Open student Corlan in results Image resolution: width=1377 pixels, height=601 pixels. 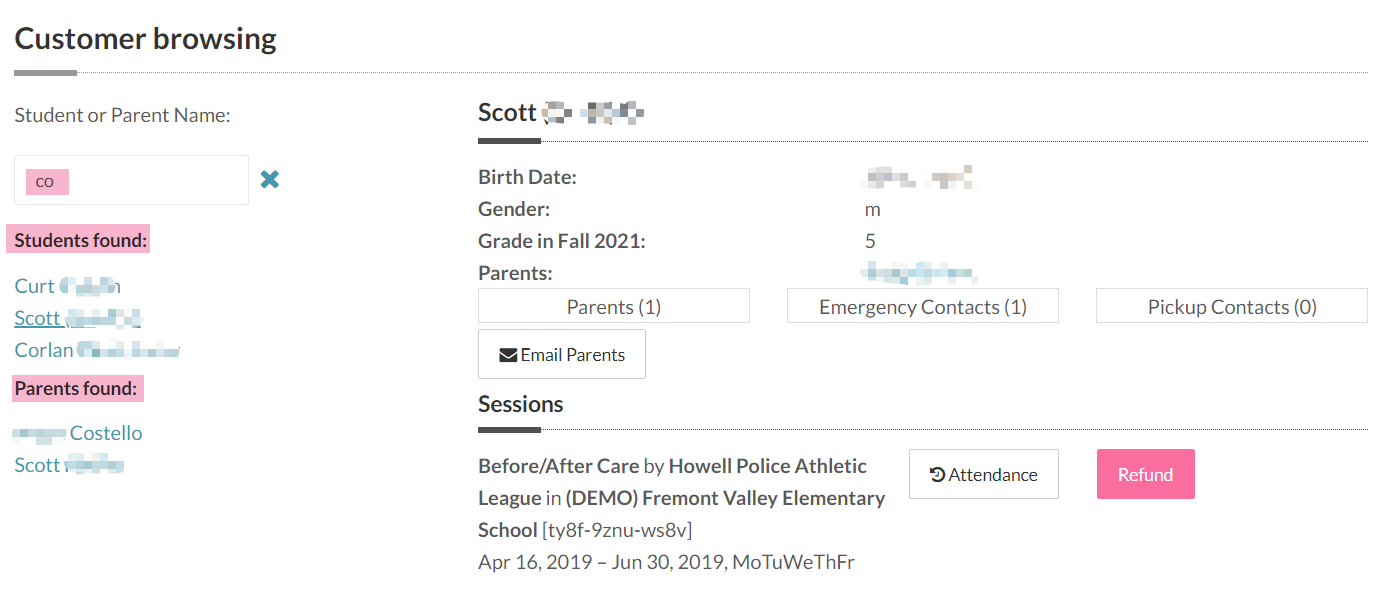pos(97,350)
